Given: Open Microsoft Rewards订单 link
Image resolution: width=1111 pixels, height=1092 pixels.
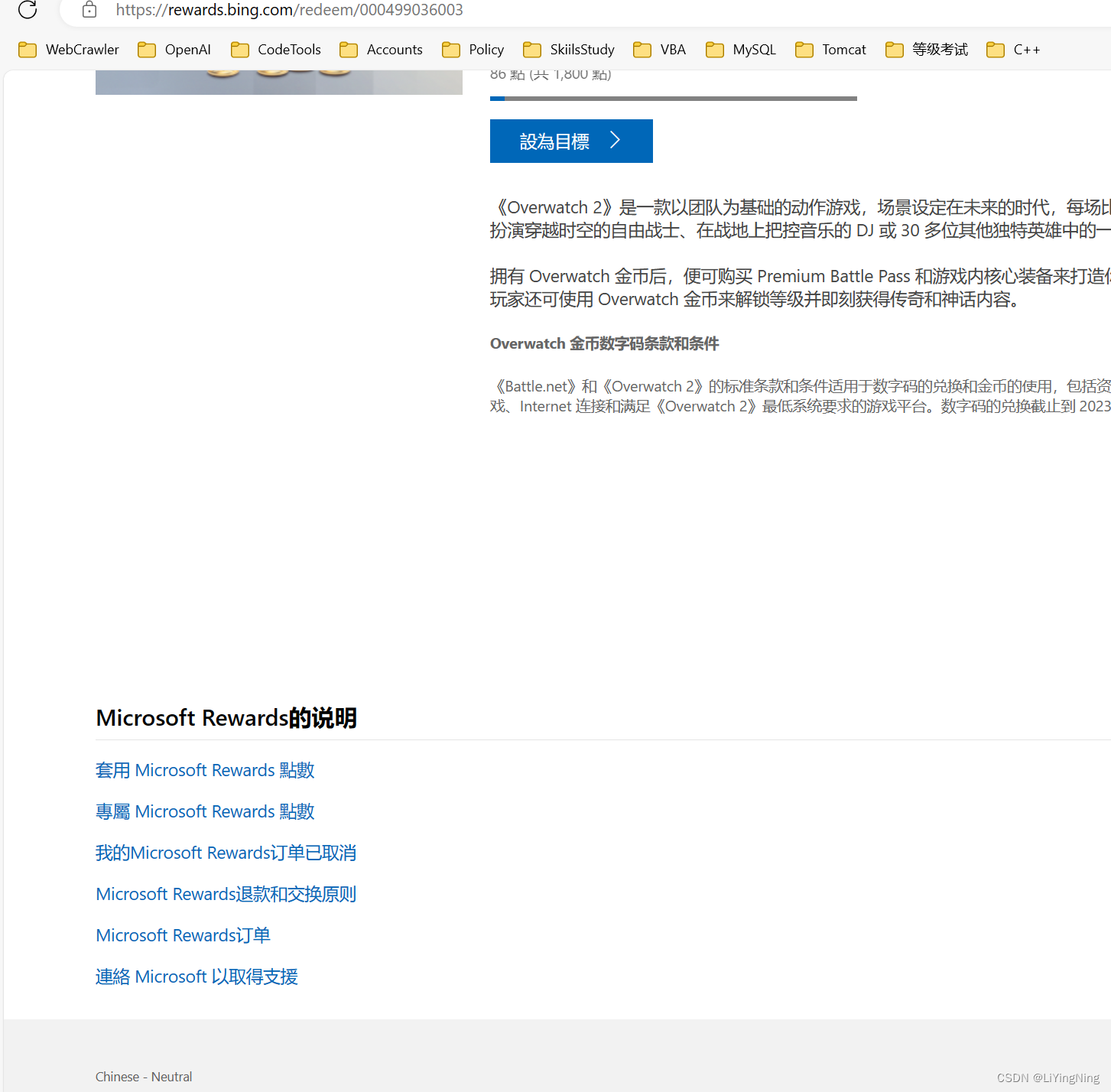Looking at the screenshot, I should point(183,935).
